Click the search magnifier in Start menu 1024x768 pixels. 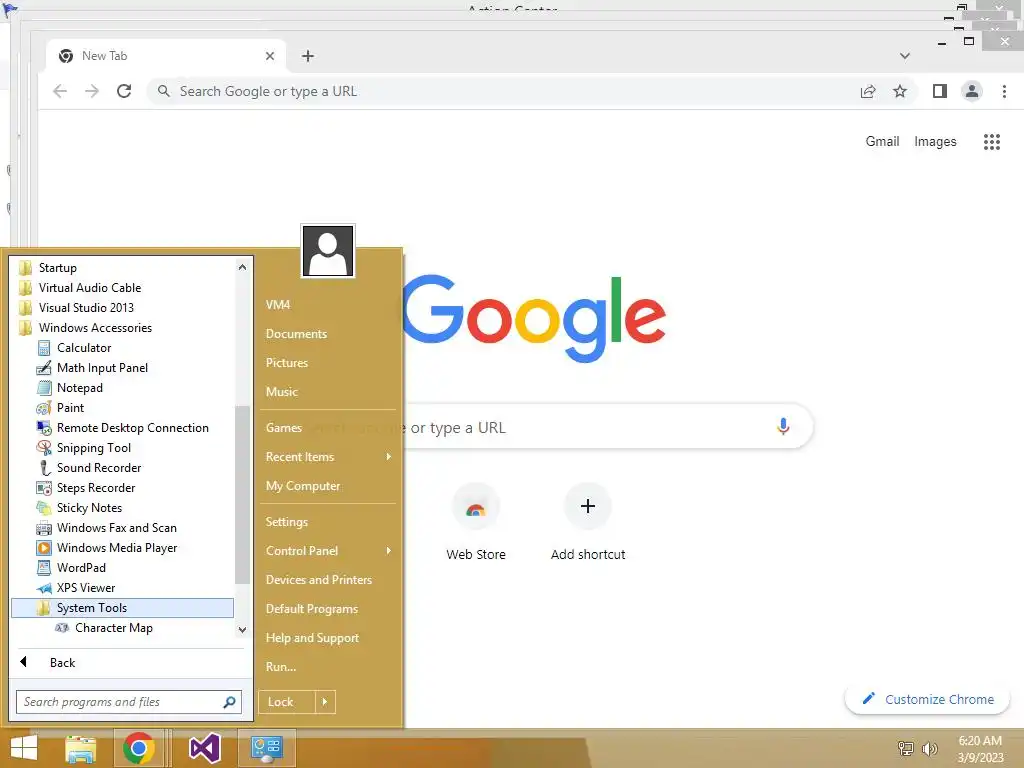coord(229,702)
